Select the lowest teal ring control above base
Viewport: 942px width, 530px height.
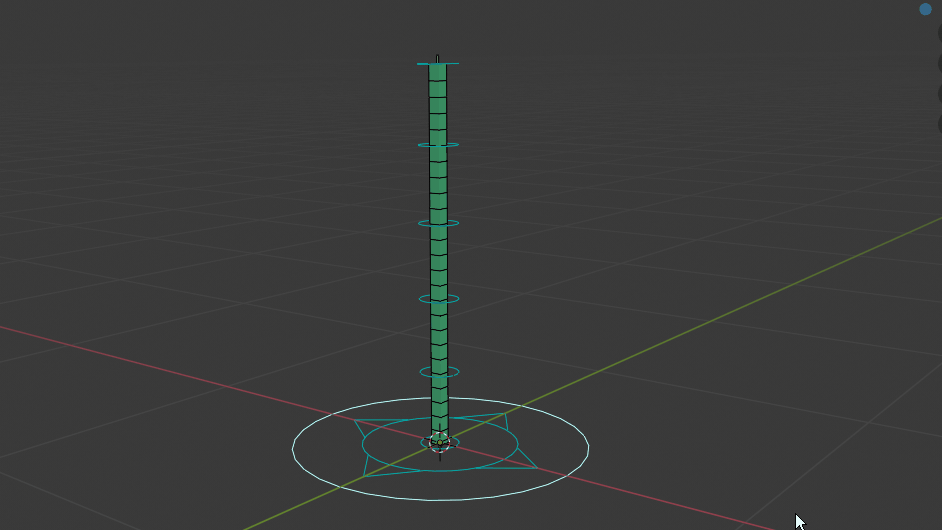coord(439,372)
